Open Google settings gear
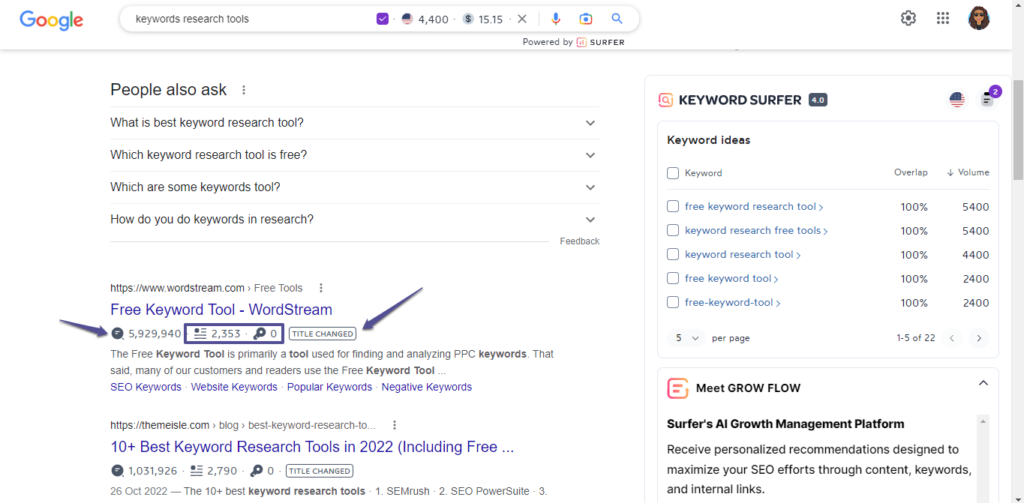 908,18
